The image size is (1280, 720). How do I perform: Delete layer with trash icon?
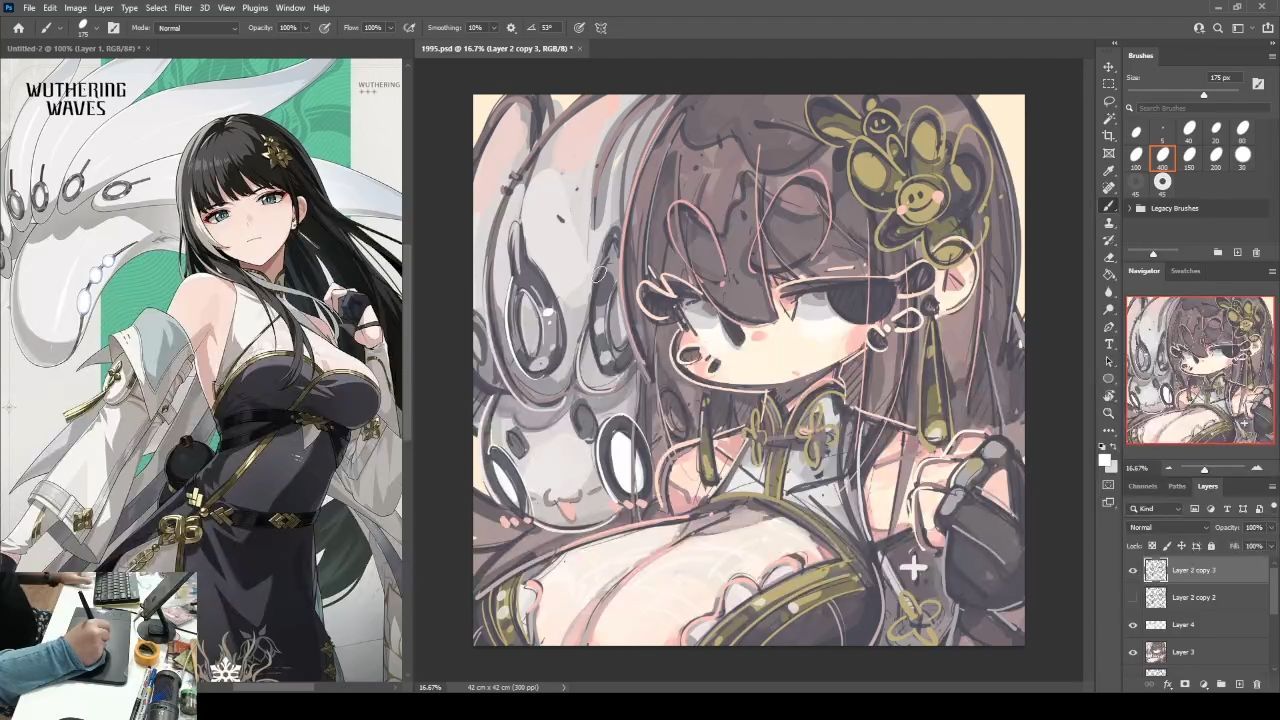(x=1257, y=685)
